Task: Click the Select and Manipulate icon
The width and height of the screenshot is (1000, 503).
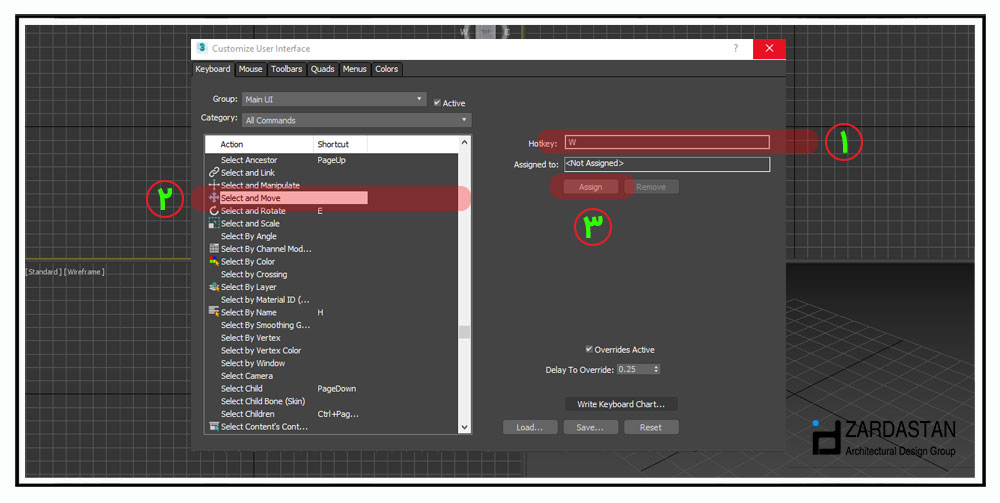Action: coord(213,186)
